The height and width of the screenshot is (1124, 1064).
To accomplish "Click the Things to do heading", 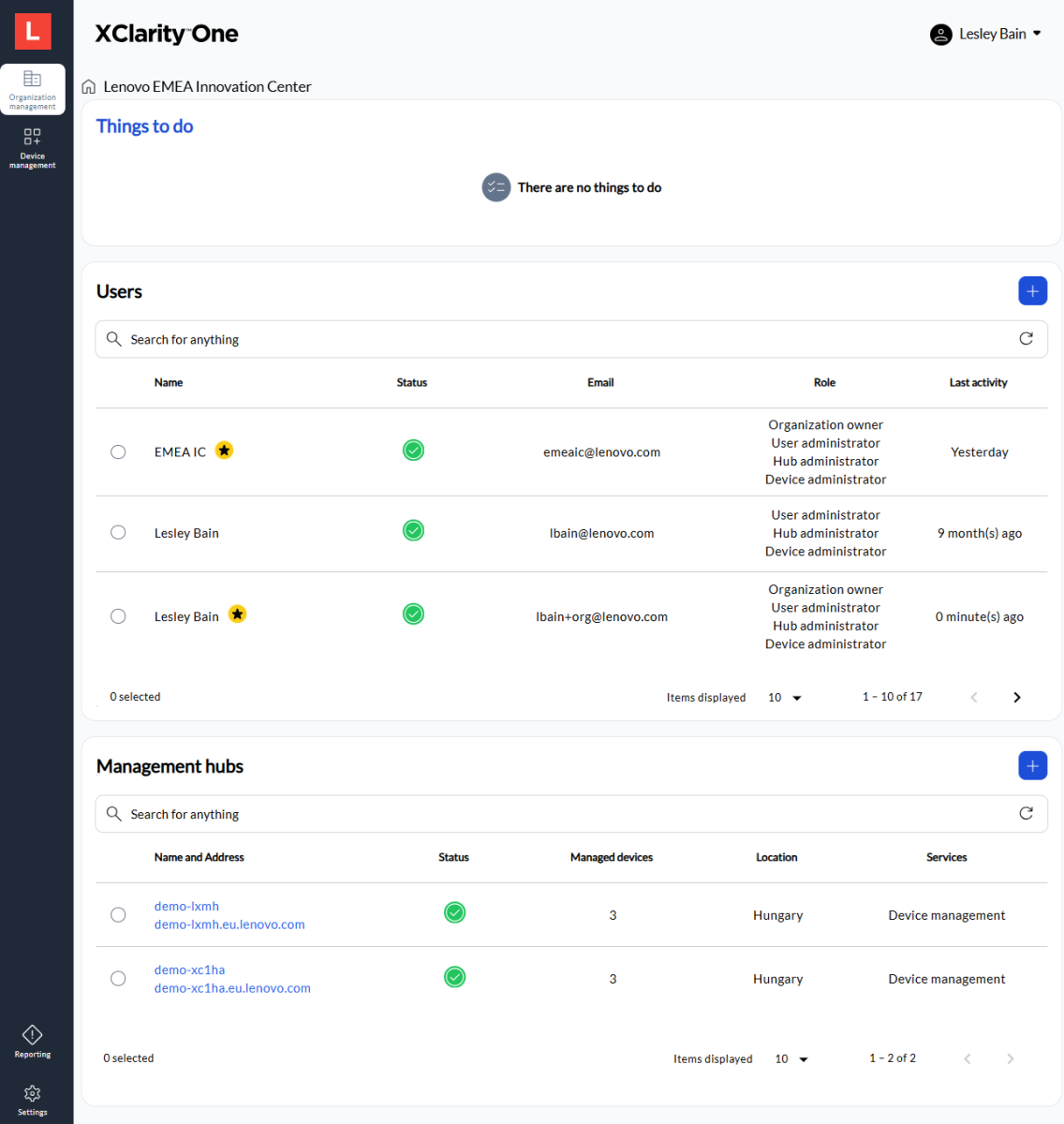I will click(x=144, y=126).
